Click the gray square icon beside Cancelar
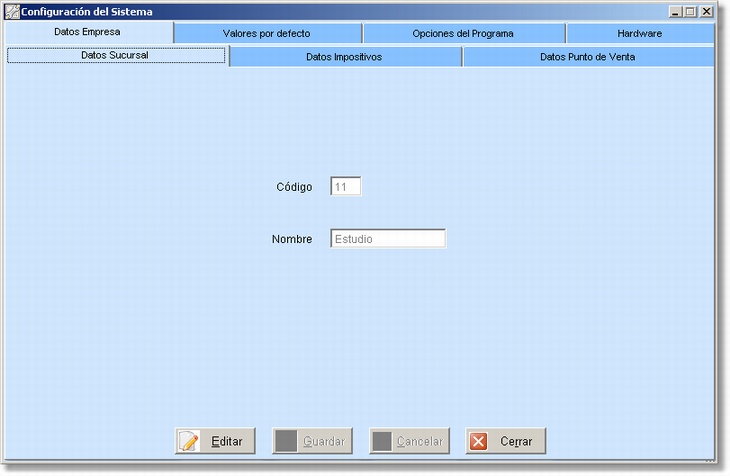 (382, 442)
